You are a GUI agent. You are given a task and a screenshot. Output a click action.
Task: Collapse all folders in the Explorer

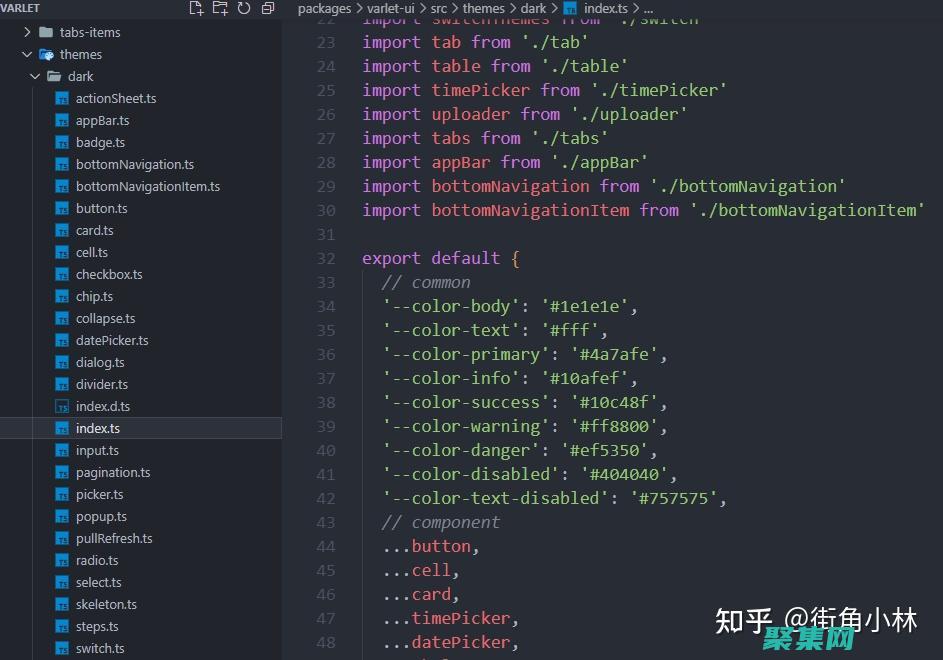click(267, 8)
